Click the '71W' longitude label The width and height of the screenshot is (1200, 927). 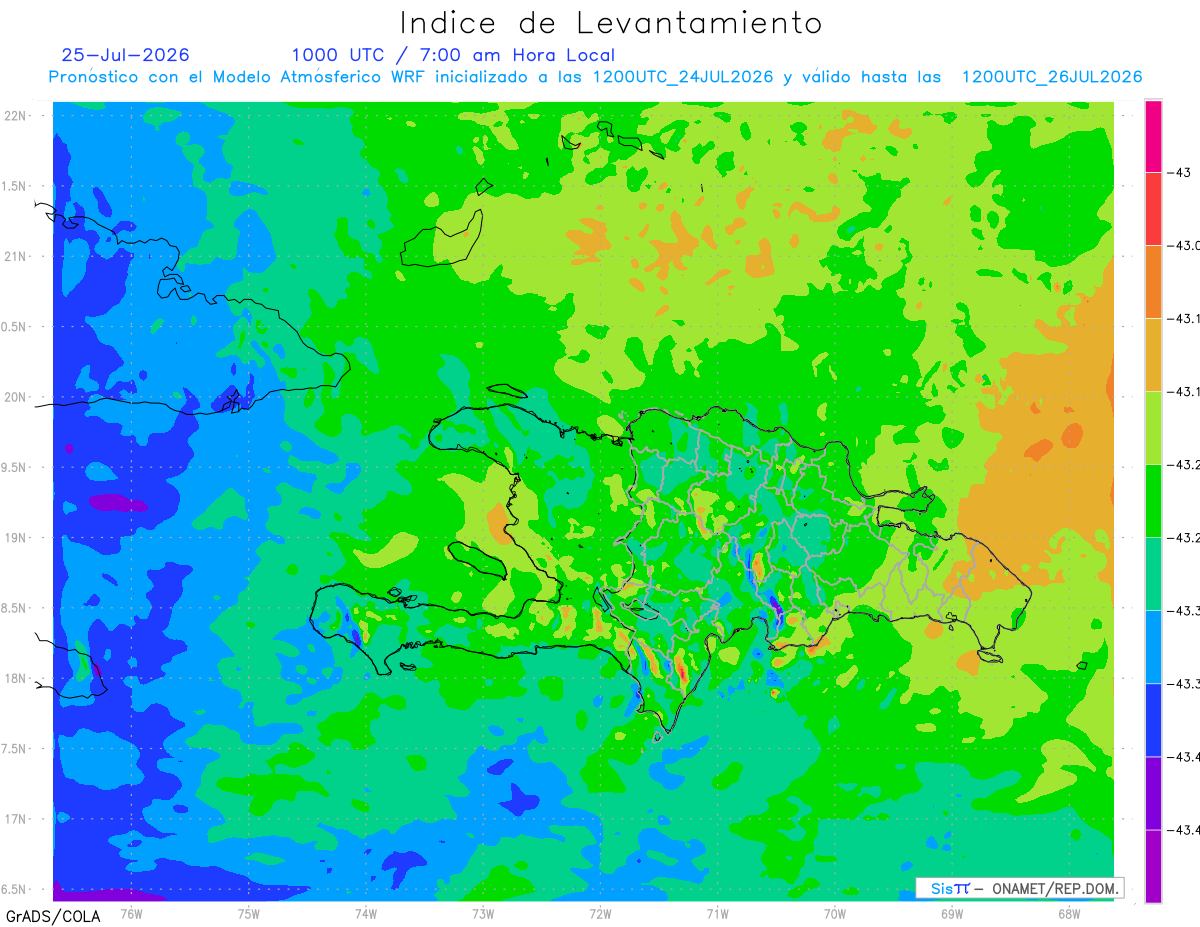click(x=717, y=913)
